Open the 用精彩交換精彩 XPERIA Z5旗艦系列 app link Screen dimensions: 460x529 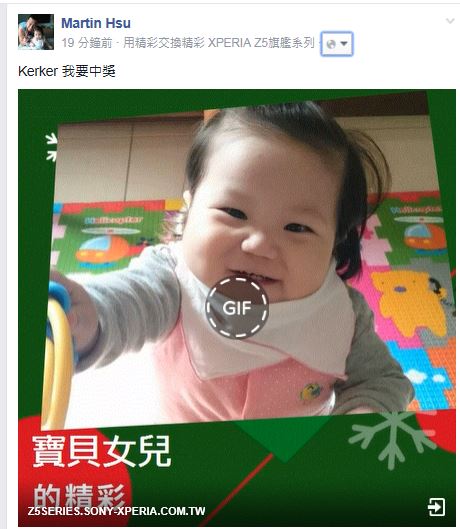pyautogui.click(x=219, y=43)
